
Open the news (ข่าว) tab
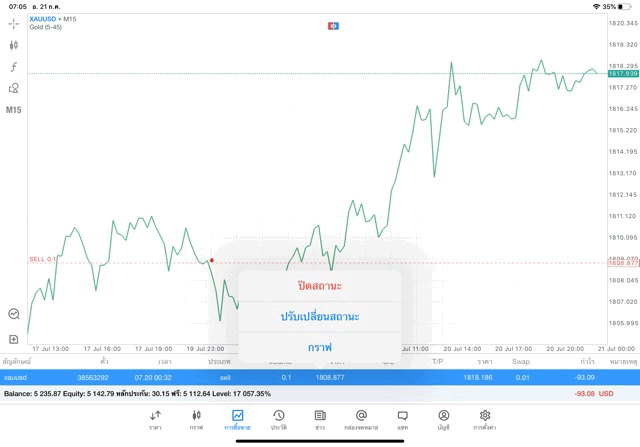tap(319, 419)
